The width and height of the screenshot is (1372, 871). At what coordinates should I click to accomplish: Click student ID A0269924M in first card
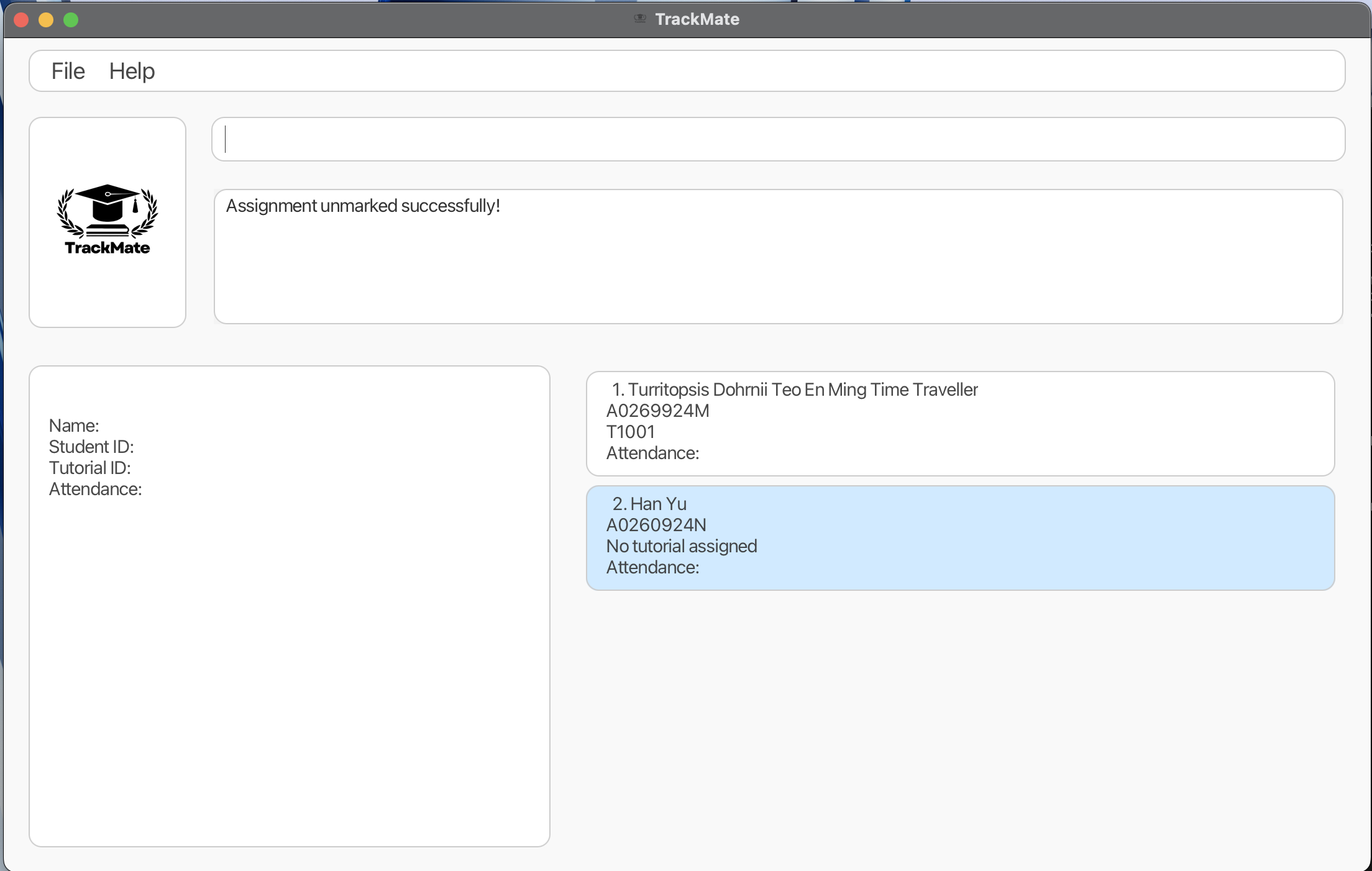click(657, 411)
